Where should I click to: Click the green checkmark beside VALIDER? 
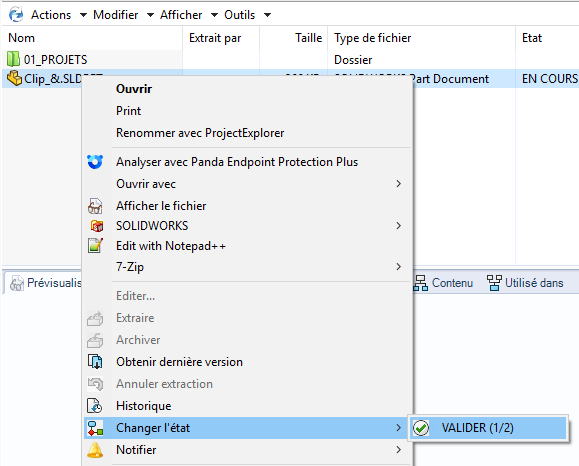pos(421,428)
